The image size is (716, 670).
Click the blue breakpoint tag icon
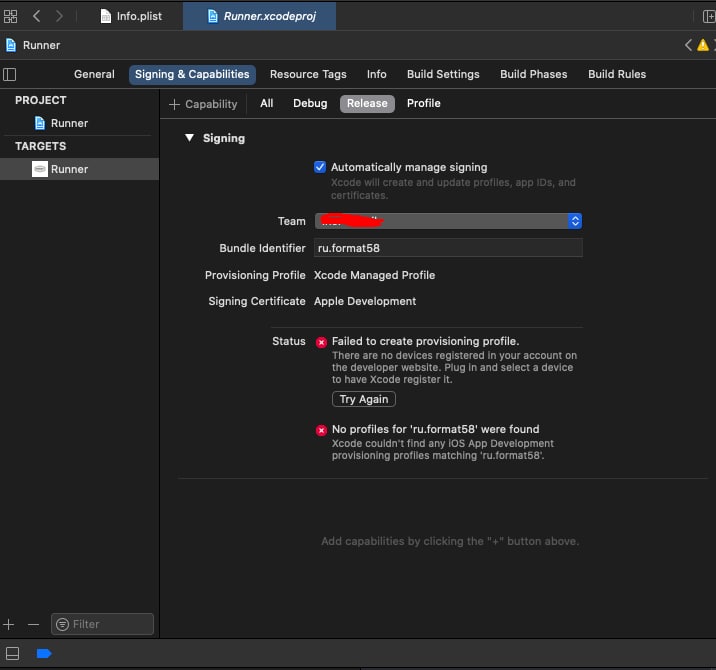pyautogui.click(x=44, y=654)
